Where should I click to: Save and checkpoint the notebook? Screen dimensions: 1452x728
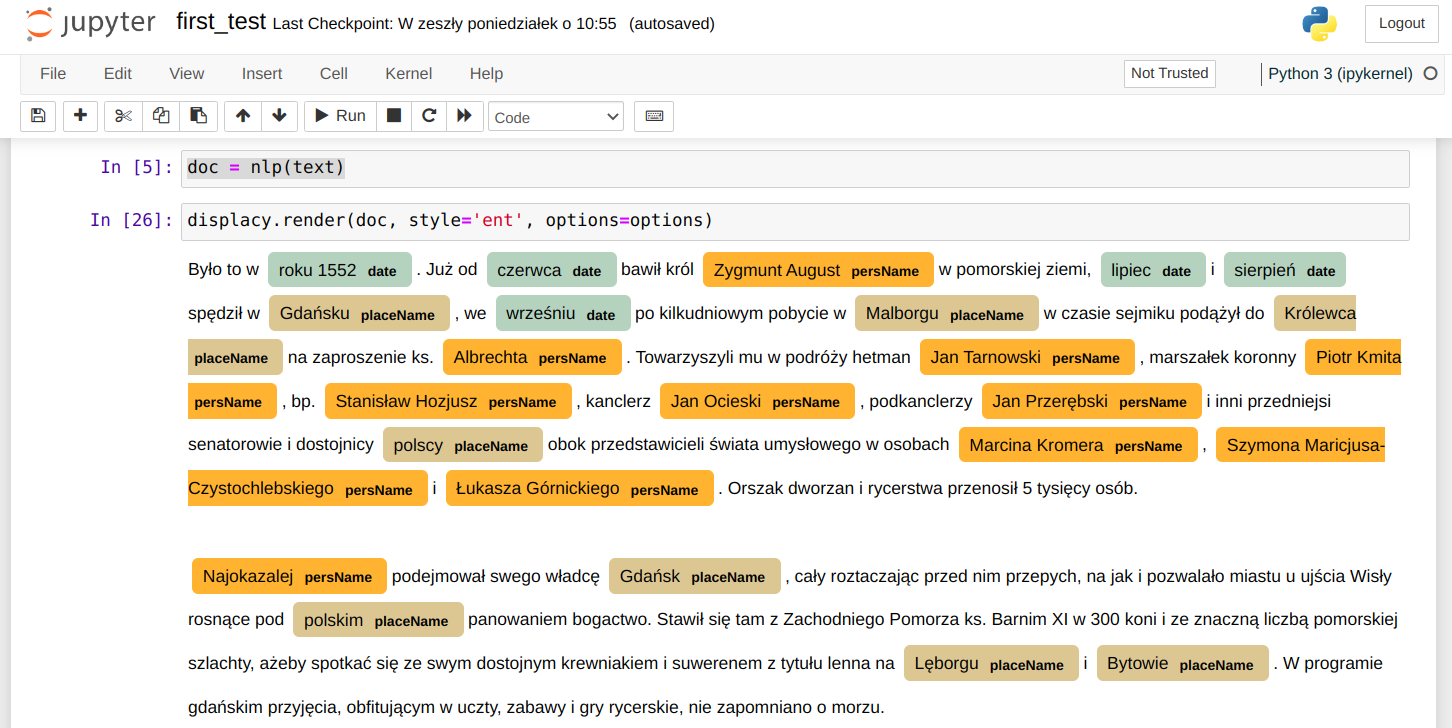point(38,116)
